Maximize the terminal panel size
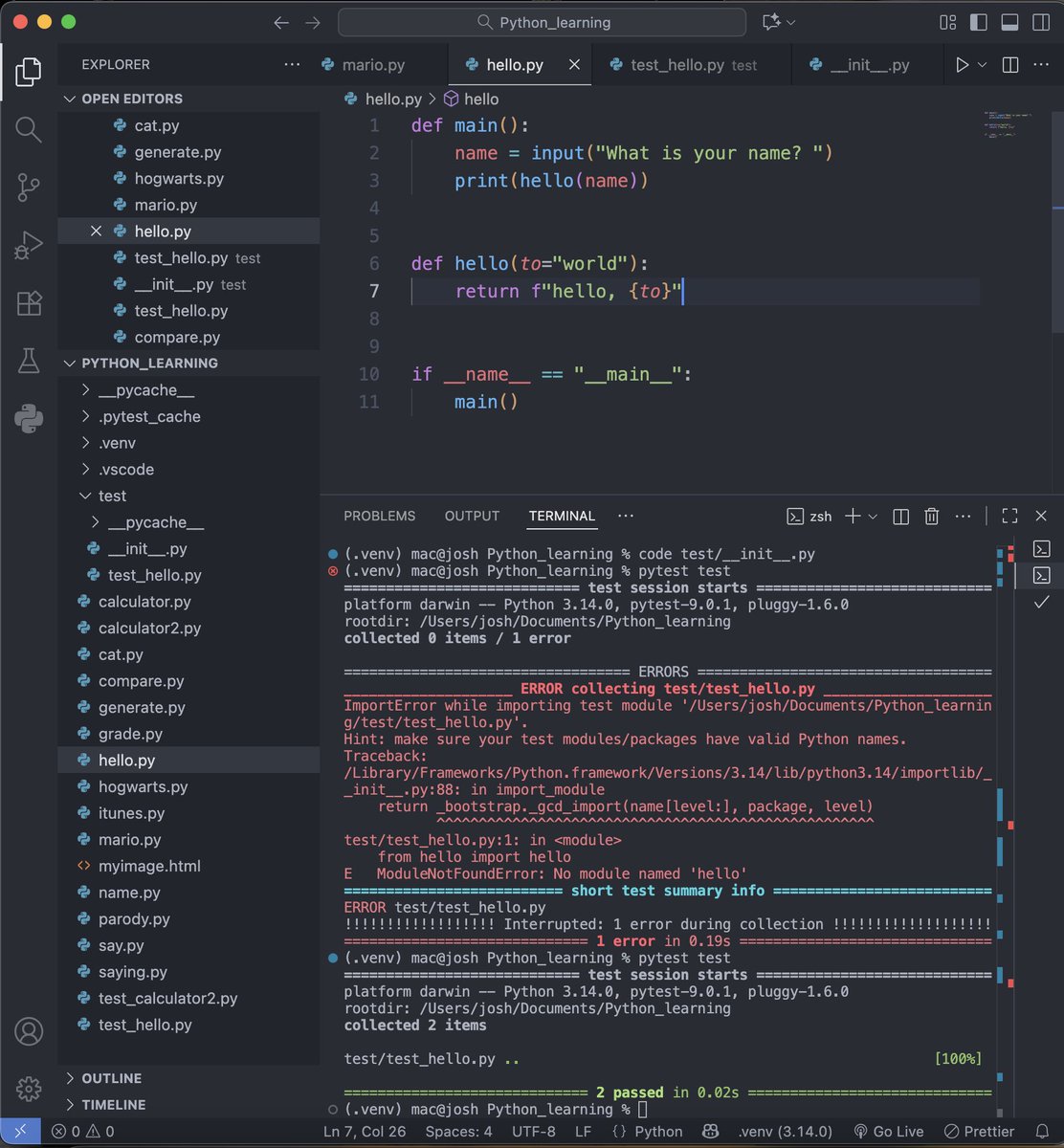 click(x=1009, y=516)
